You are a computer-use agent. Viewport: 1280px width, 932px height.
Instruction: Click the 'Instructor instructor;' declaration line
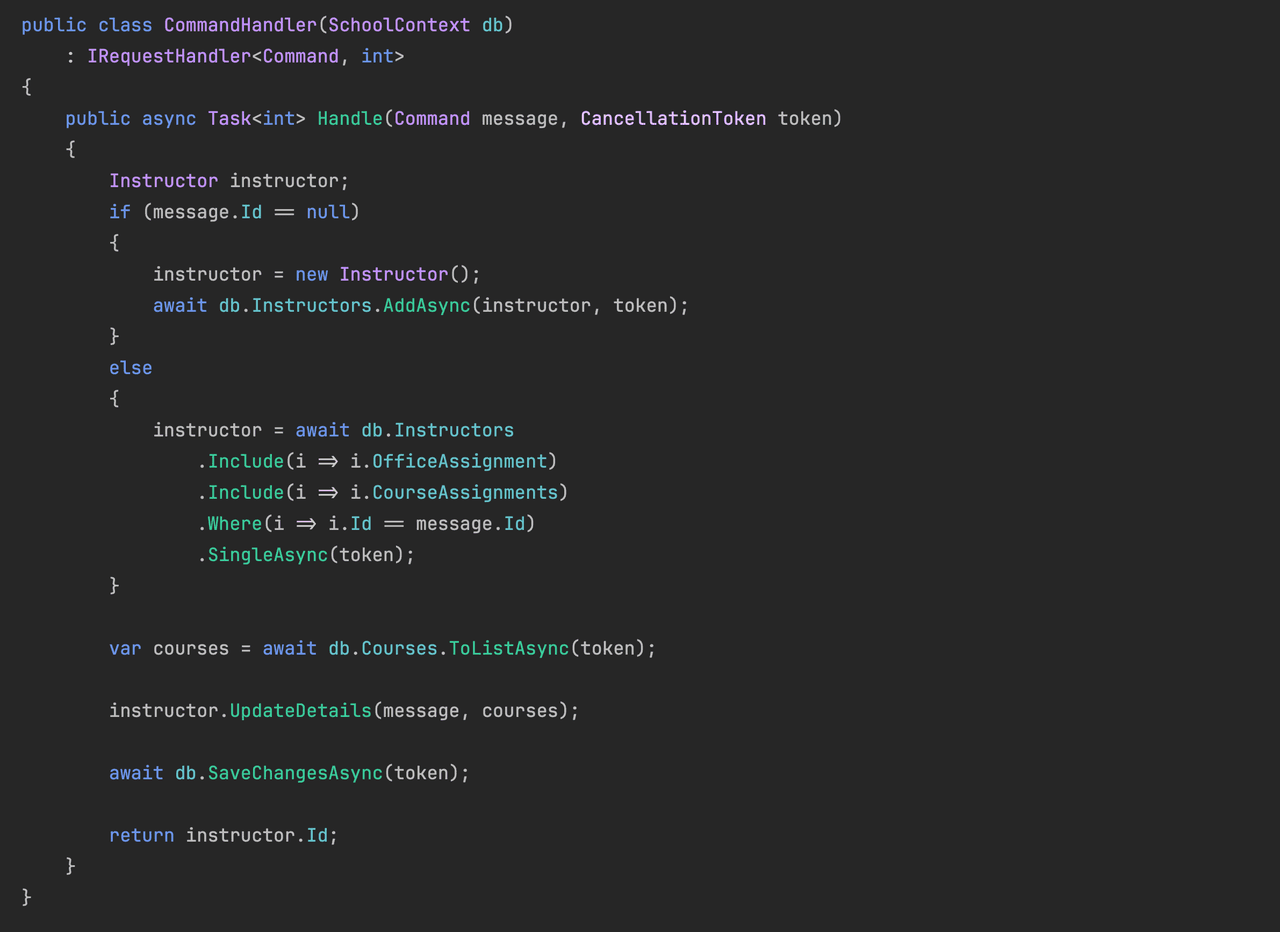(229, 180)
